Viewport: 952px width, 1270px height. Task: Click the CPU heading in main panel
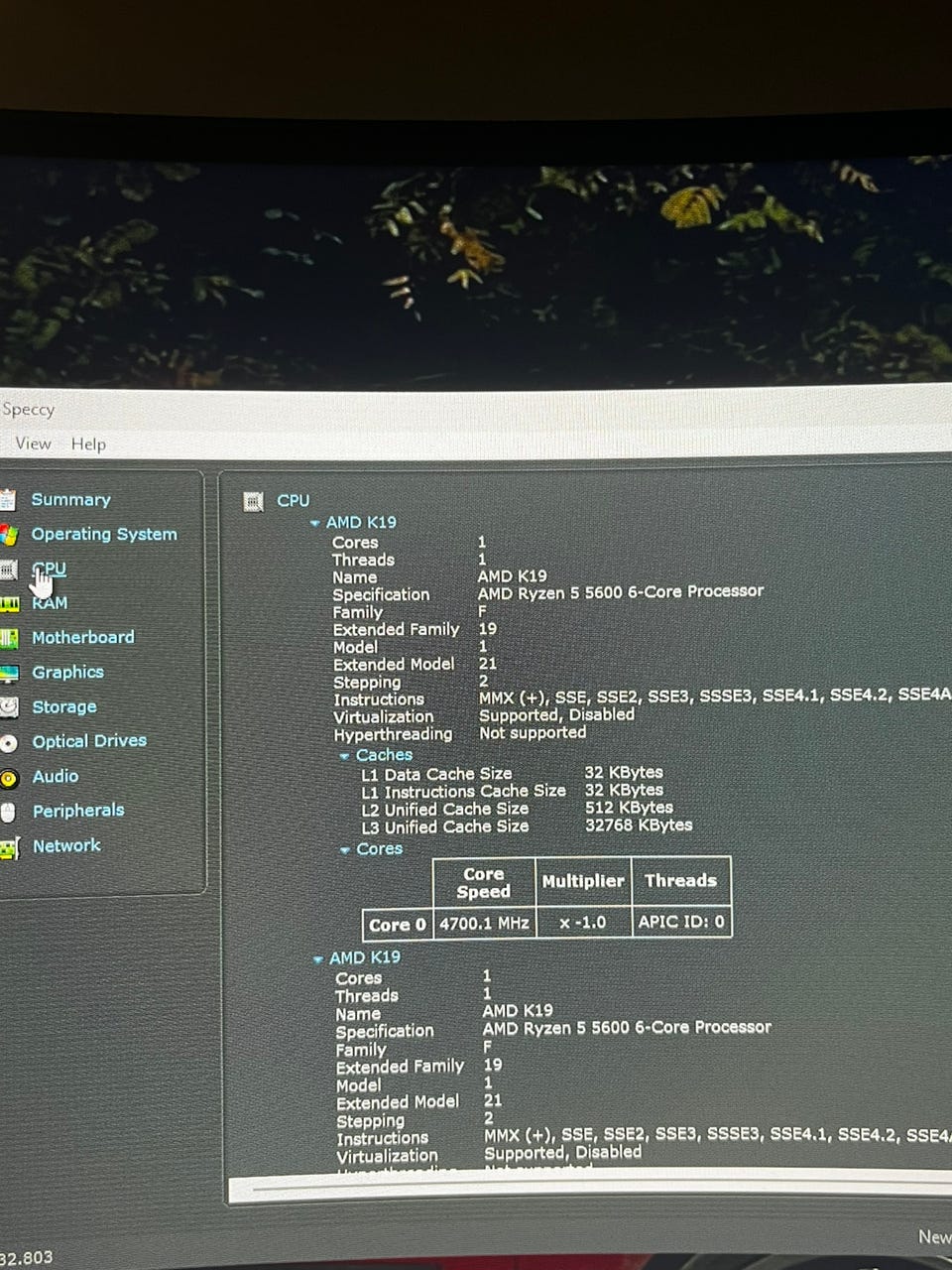click(x=294, y=501)
